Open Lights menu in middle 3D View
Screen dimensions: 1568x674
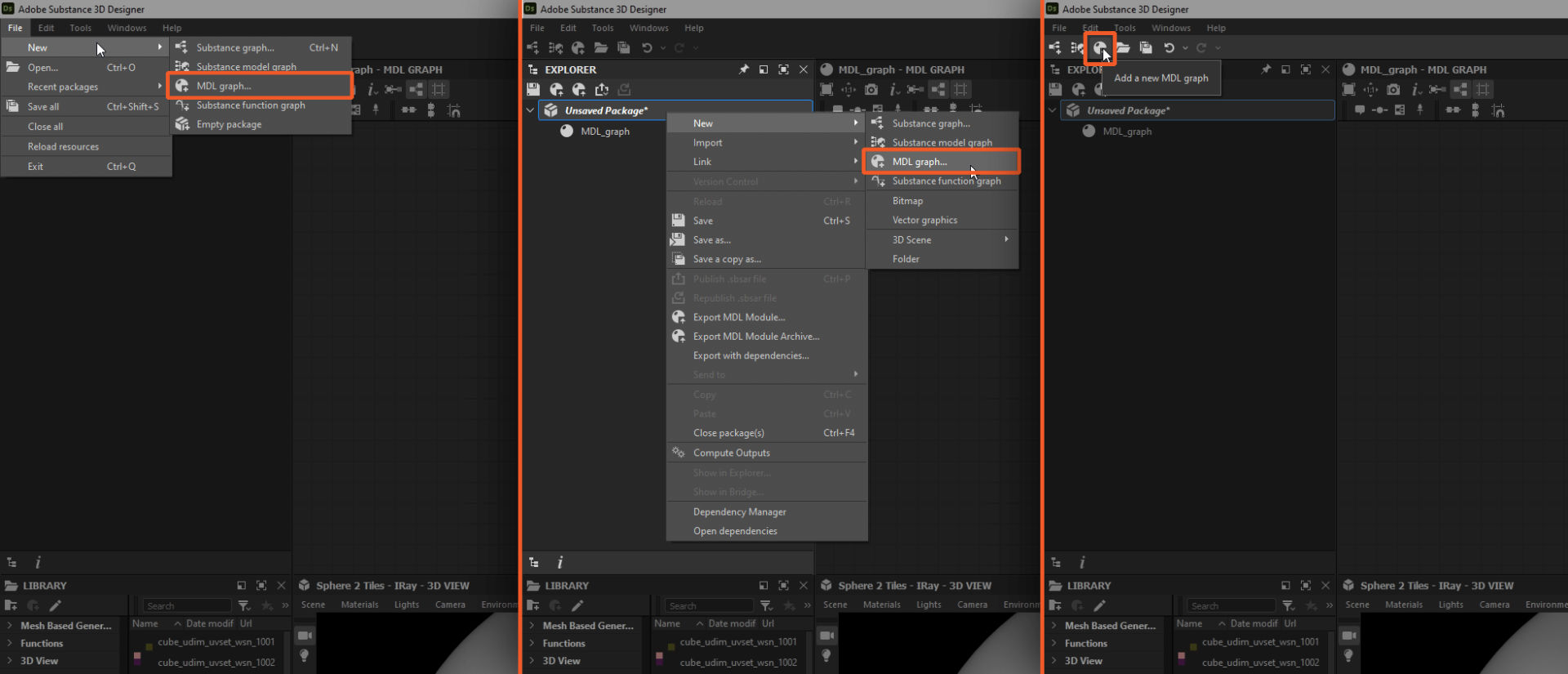pos(929,605)
